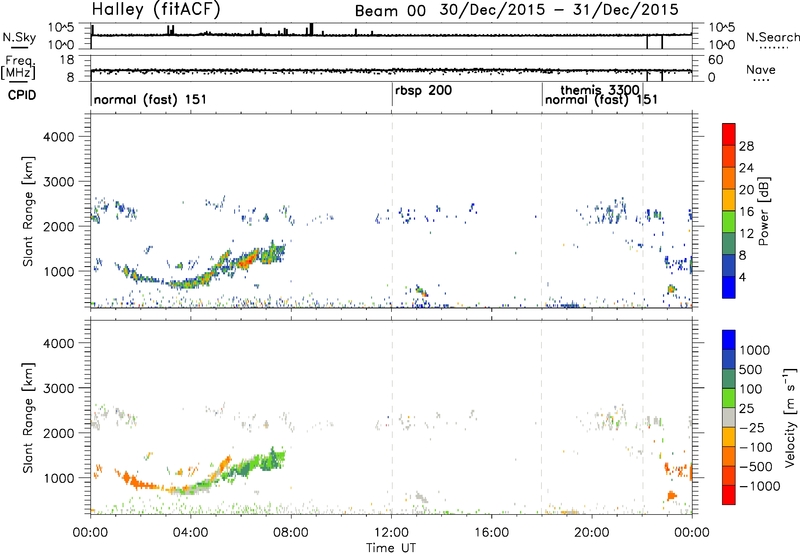Click the '28' tick label on Power scale
Screen dimensions: 800x554
point(746,146)
